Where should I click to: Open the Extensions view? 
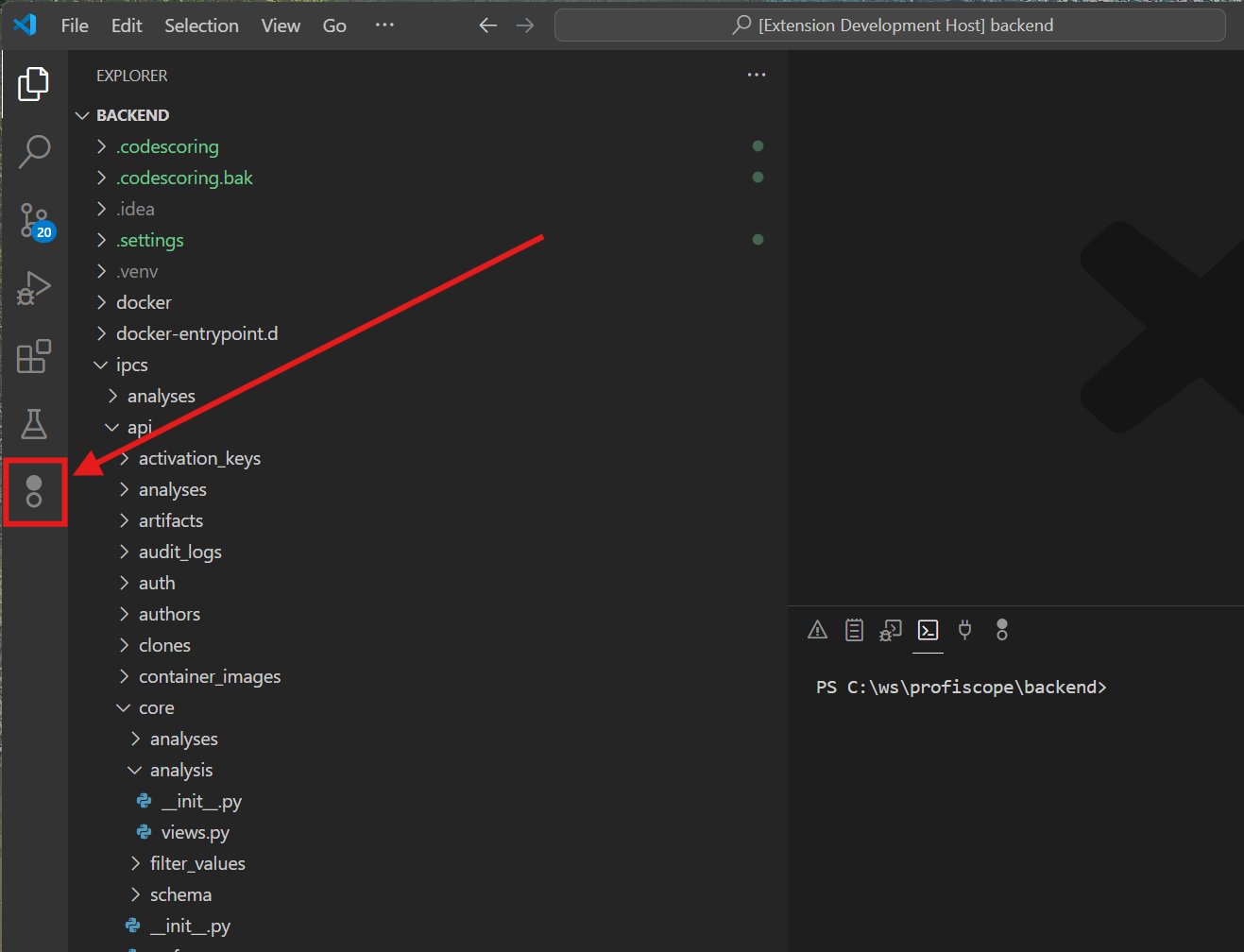(34, 356)
